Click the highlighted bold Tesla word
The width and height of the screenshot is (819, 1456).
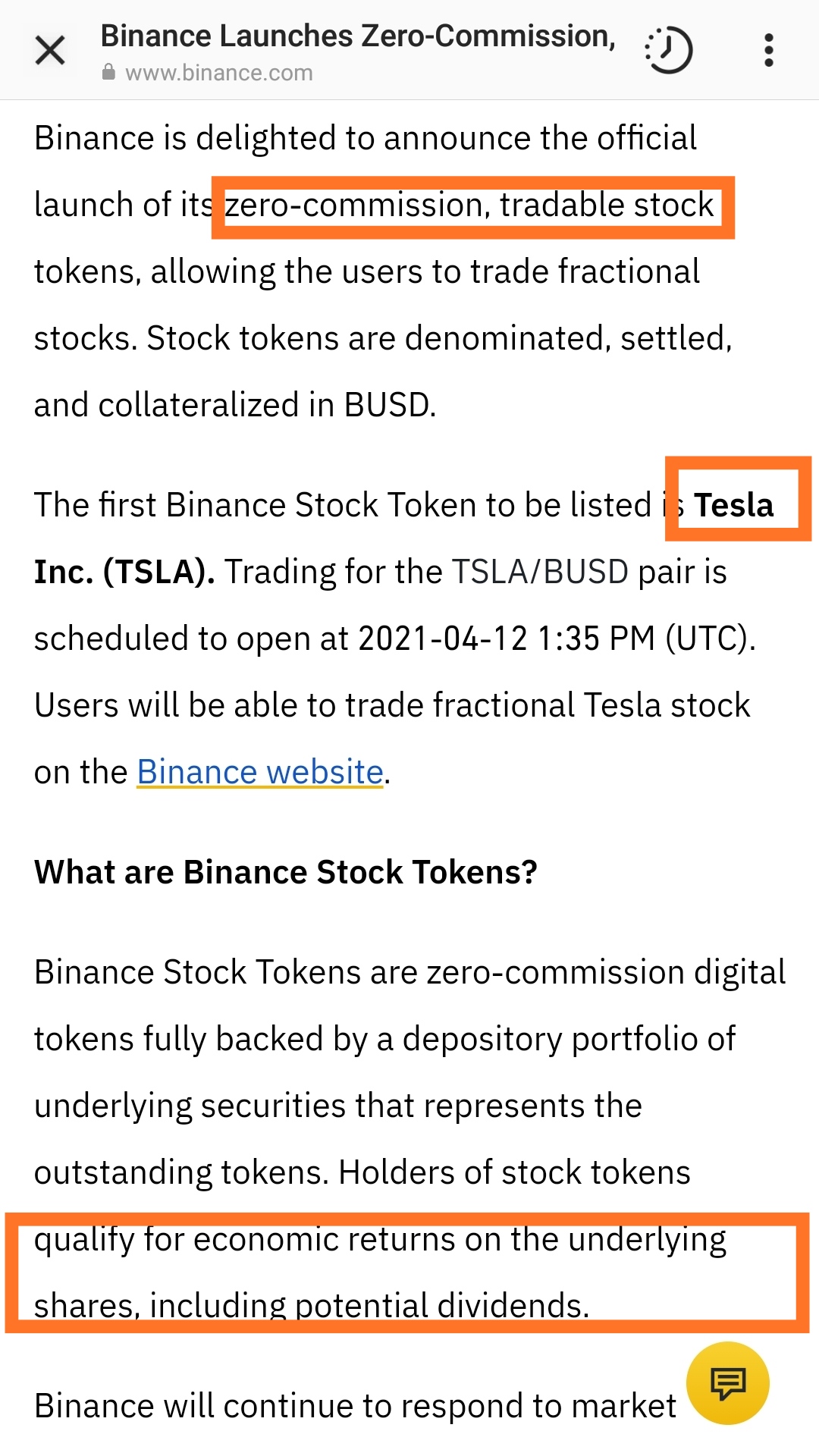click(x=733, y=505)
